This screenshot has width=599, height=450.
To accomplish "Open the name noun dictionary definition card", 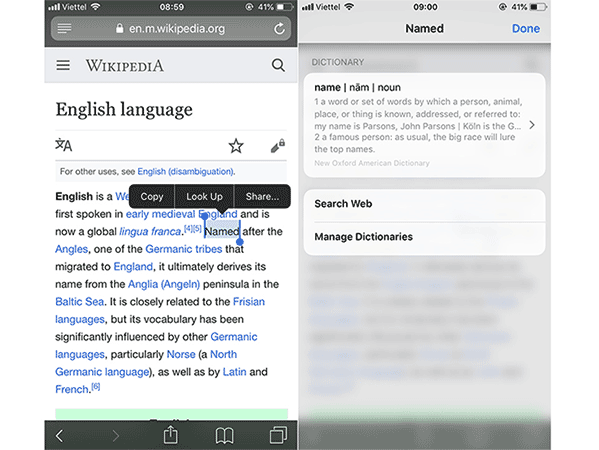I will (424, 125).
